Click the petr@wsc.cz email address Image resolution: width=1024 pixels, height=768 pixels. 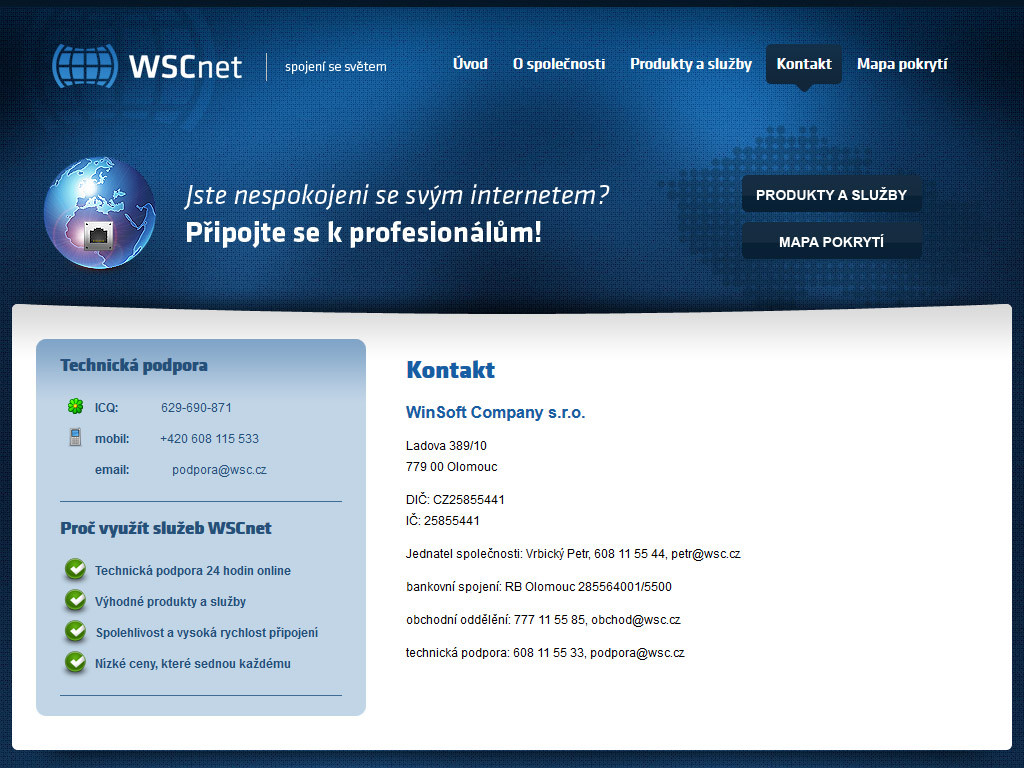[x=706, y=554]
